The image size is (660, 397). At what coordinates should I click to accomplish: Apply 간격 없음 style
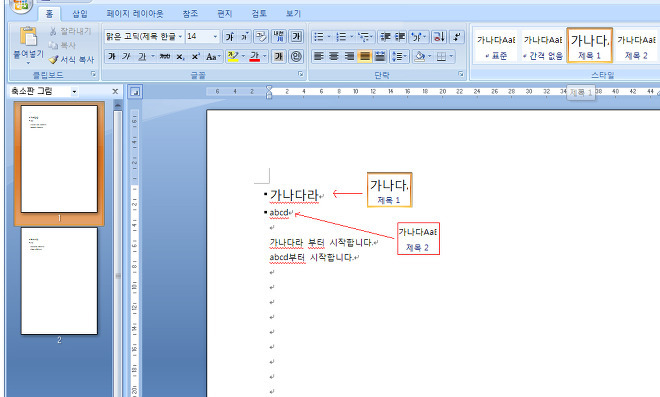[x=543, y=46]
